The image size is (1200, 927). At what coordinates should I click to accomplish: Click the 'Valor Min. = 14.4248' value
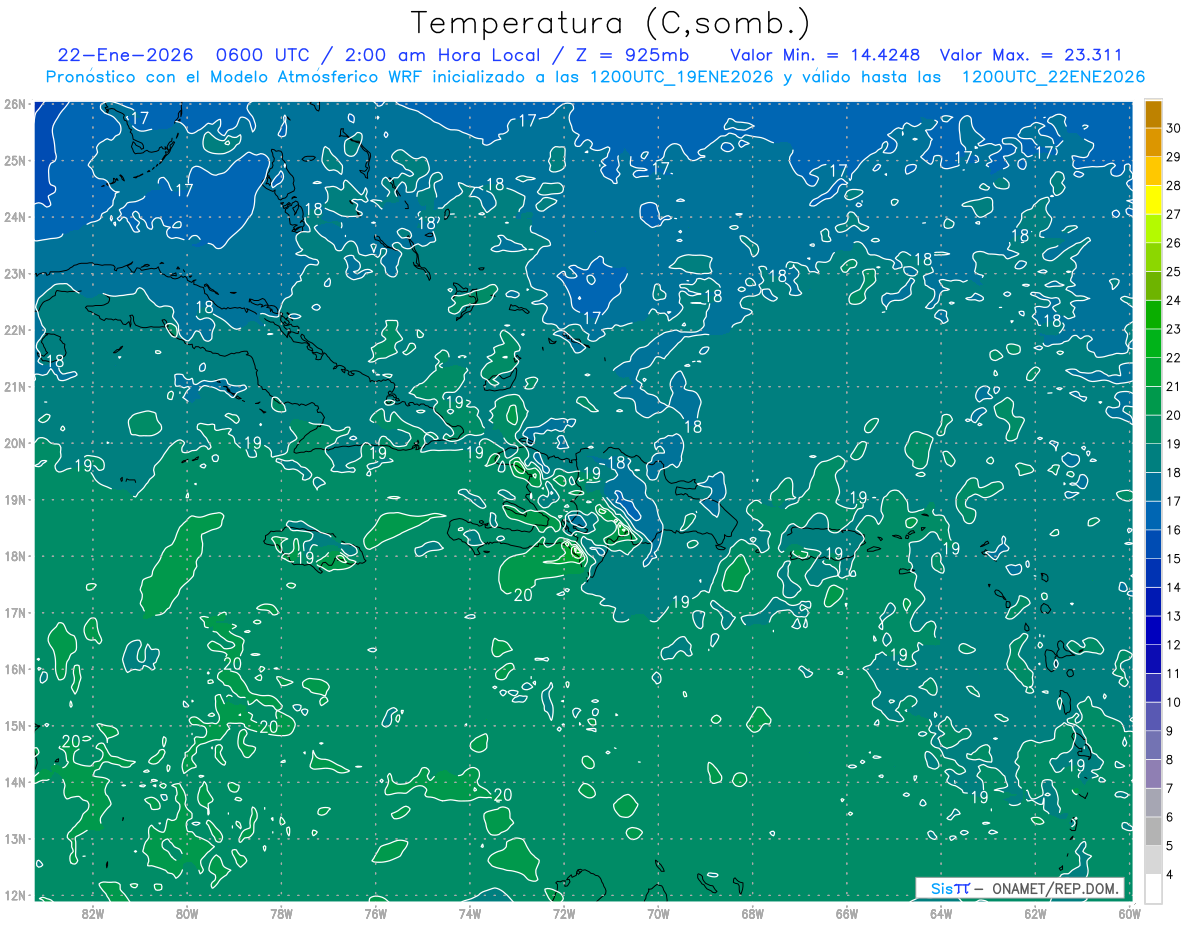826,55
